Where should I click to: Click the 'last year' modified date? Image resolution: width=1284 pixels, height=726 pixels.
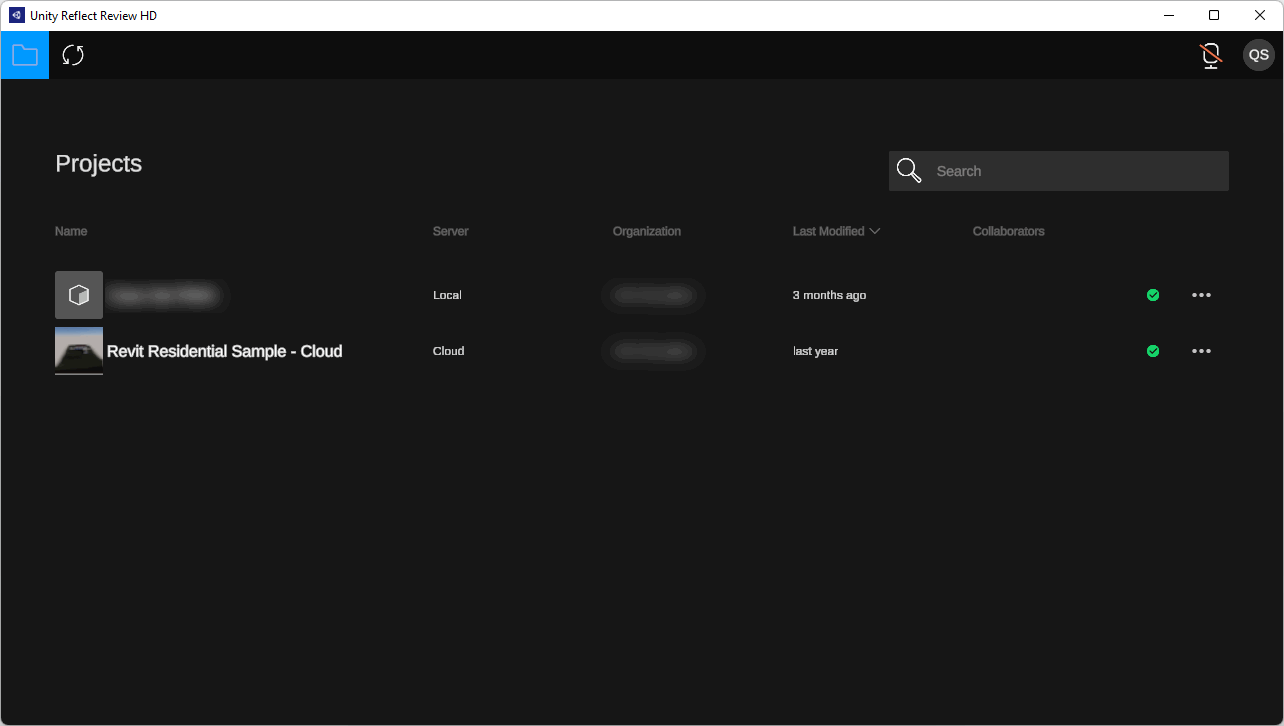(x=816, y=351)
